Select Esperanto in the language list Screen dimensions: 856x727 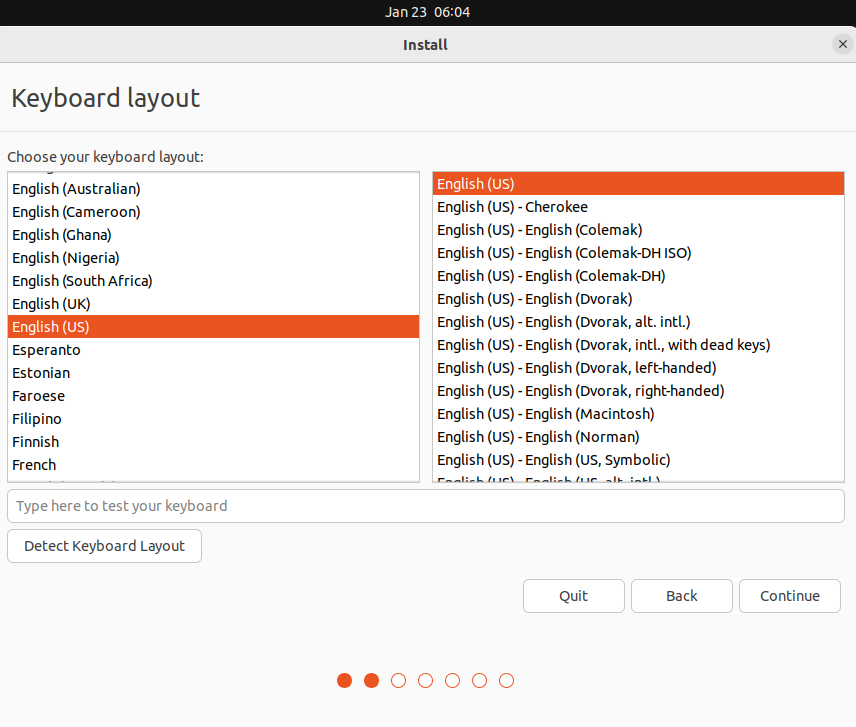click(x=46, y=350)
